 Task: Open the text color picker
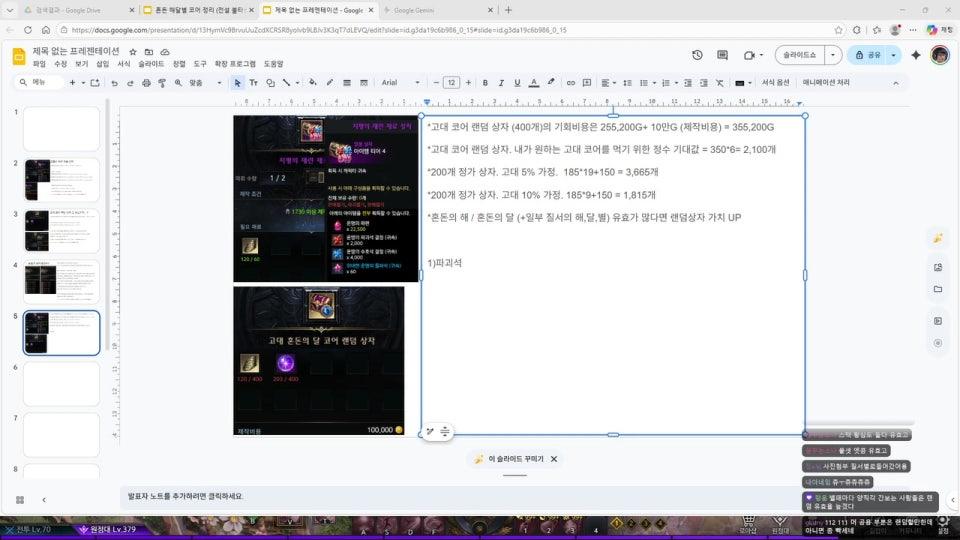534,83
